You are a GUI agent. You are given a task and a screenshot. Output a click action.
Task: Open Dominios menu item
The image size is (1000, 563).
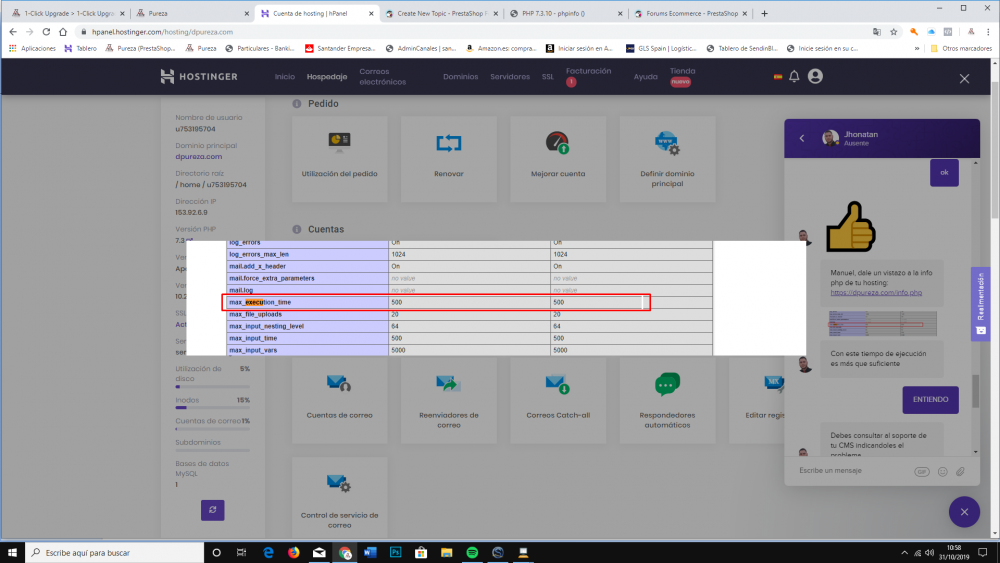[460, 77]
